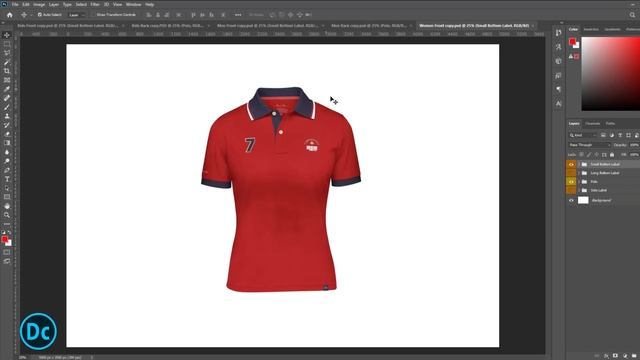Toggle Quick Mask mode in toolbox
Viewport: 640px width, 360px height.
[7, 252]
